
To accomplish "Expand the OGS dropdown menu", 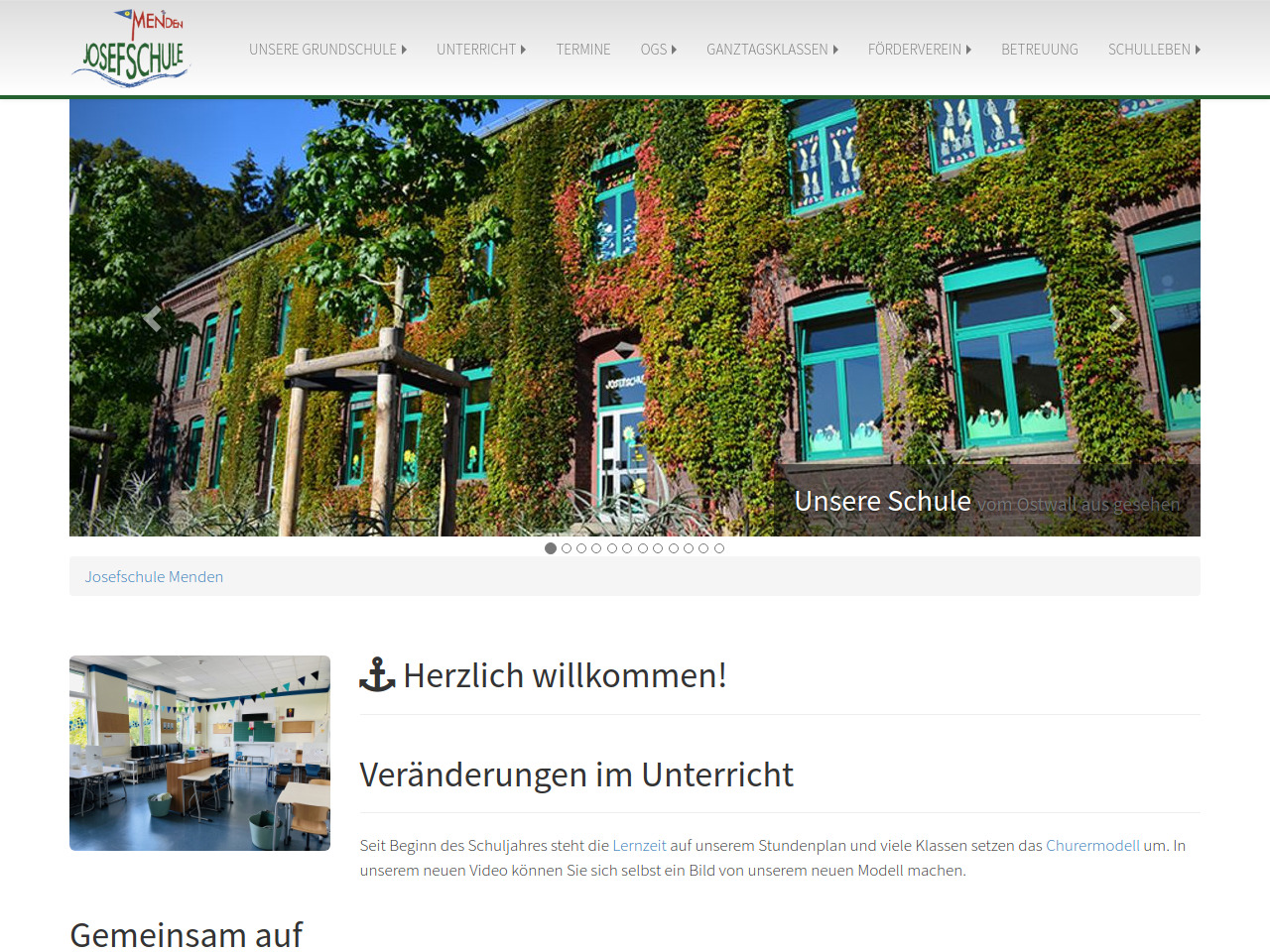I will coord(658,50).
